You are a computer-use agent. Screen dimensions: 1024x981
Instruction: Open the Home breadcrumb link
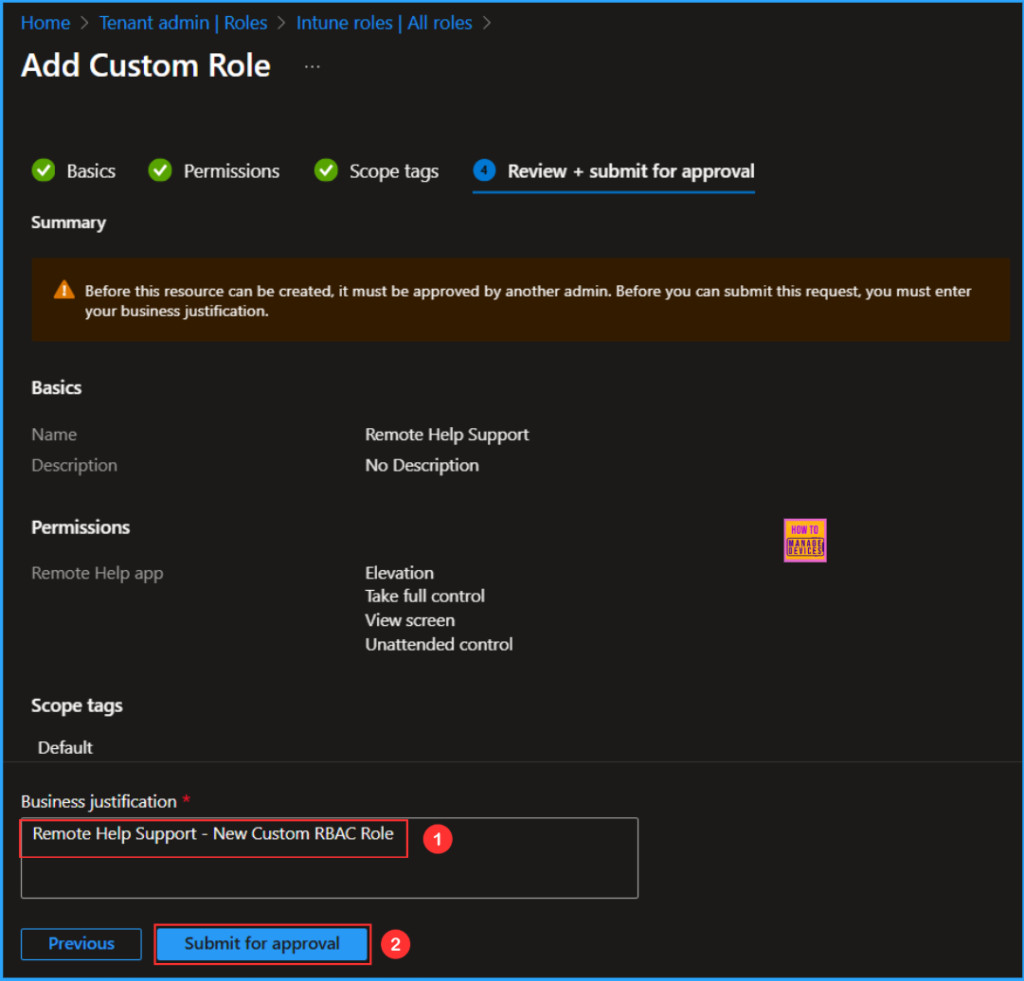[45, 23]
